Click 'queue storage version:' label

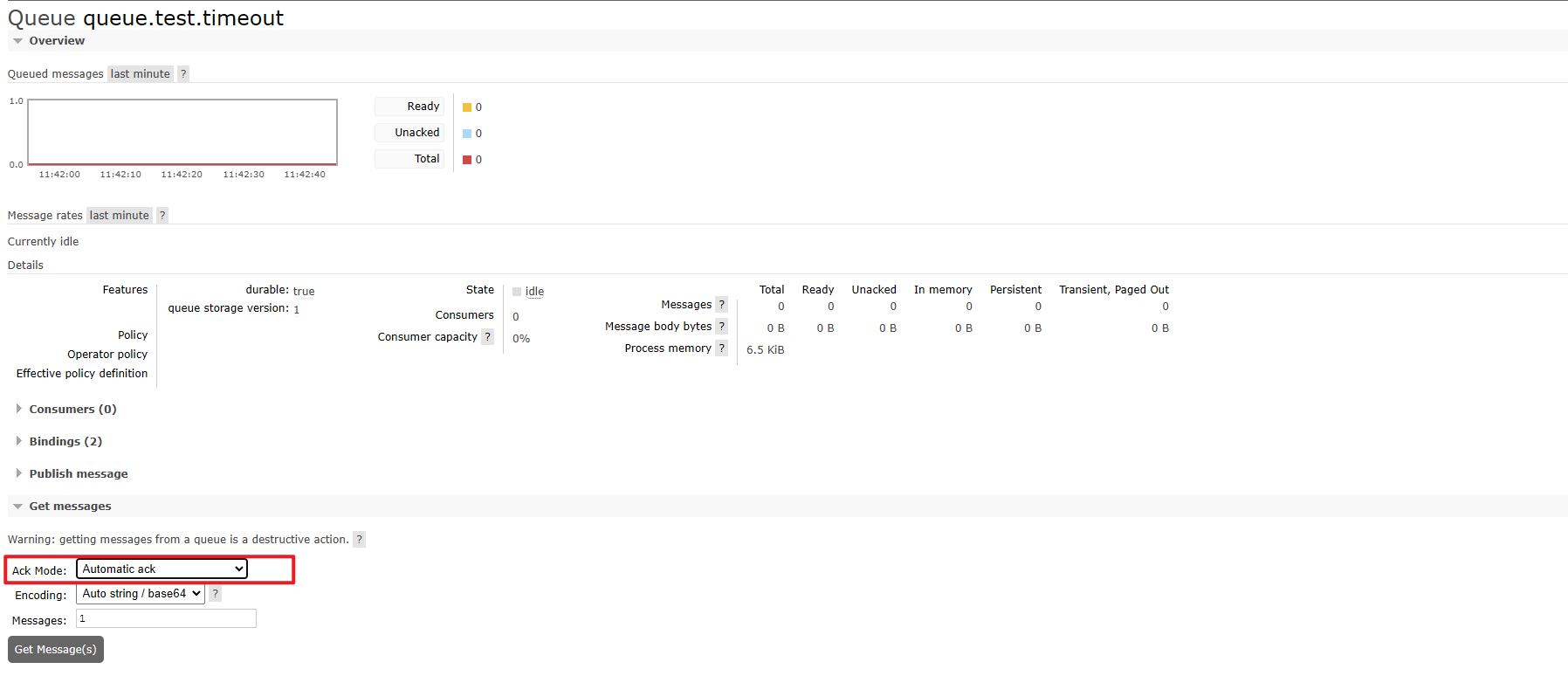pos(229,308)
